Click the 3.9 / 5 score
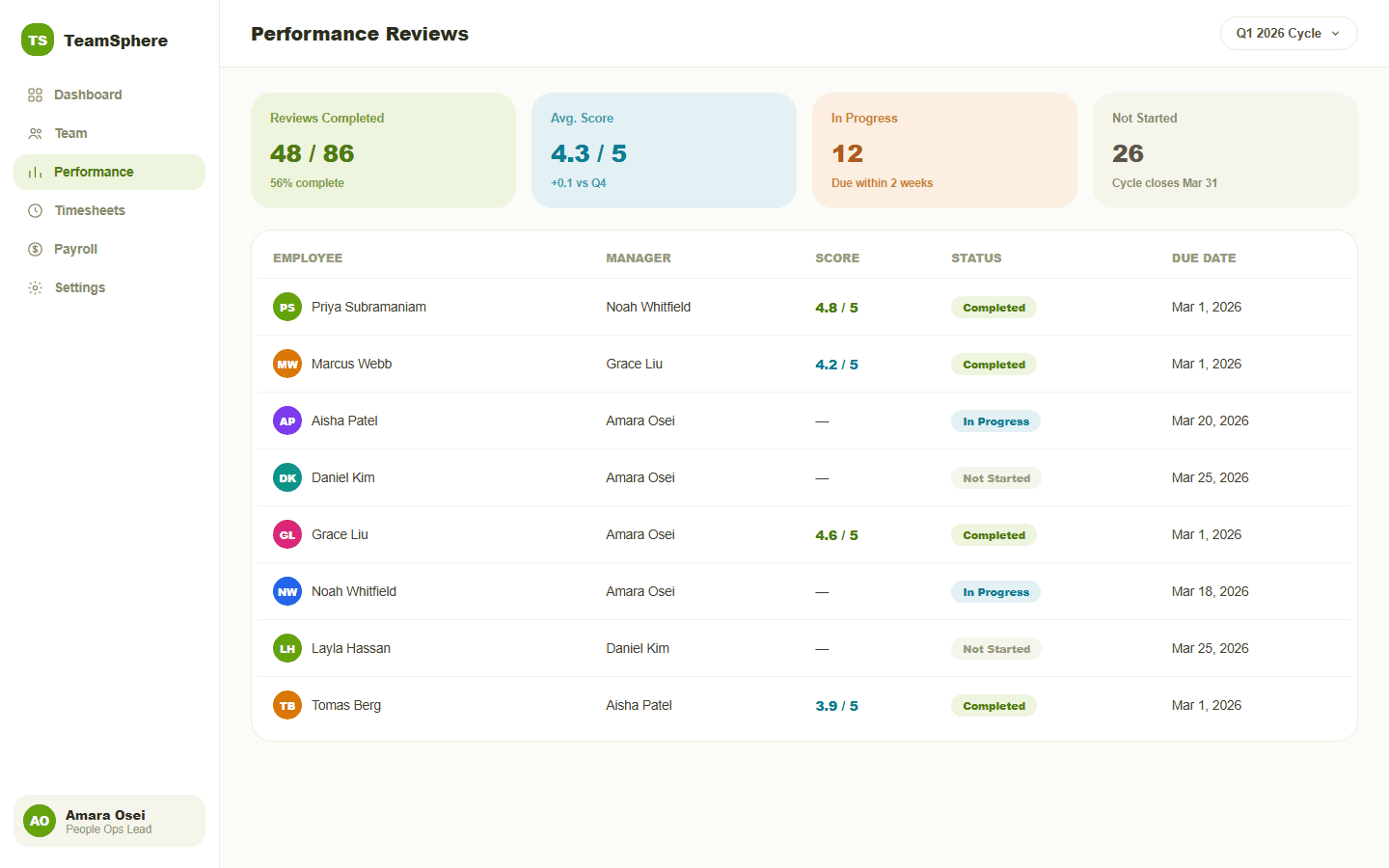The height and width of the screenshot is (868, 1389). coord(836,706)
